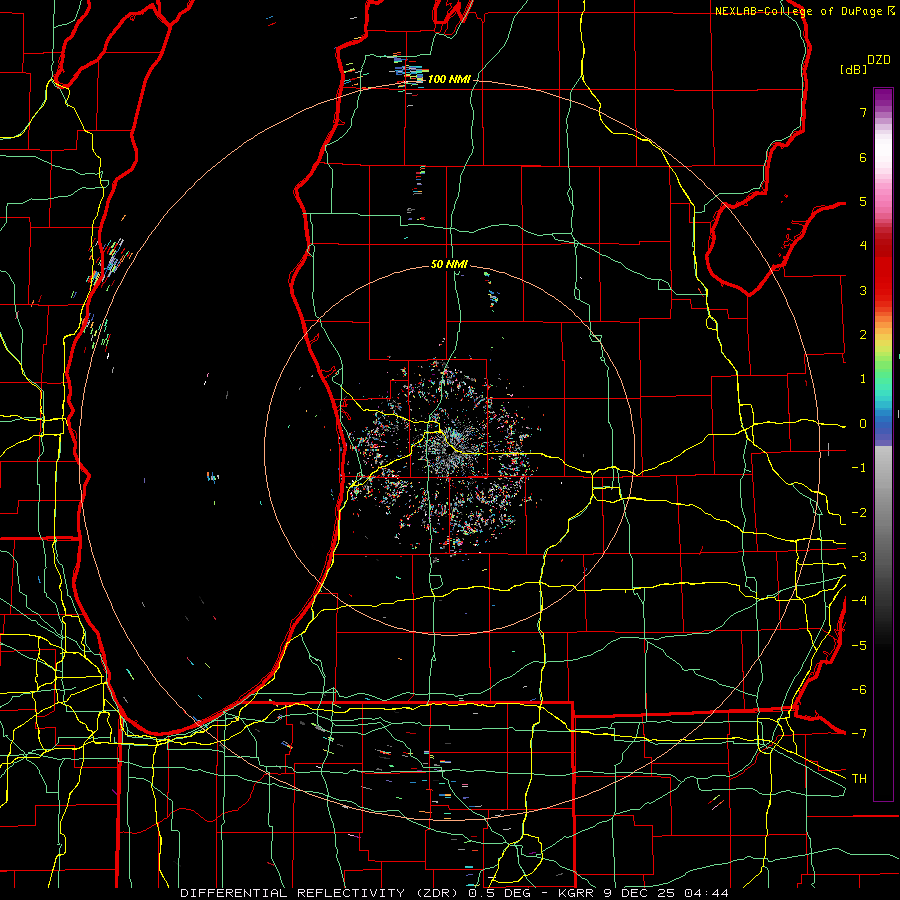Click the TH threshold label on scale

859,779
